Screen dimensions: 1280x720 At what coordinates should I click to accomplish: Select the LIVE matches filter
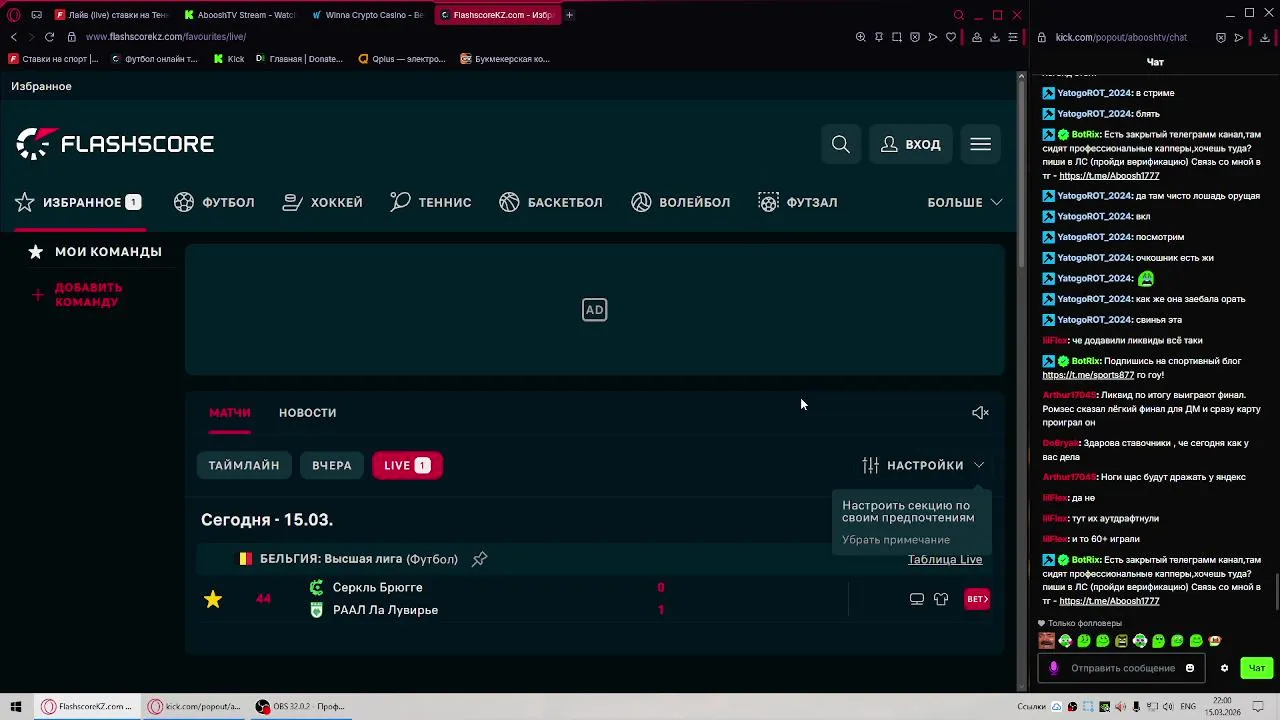point(407,465)
